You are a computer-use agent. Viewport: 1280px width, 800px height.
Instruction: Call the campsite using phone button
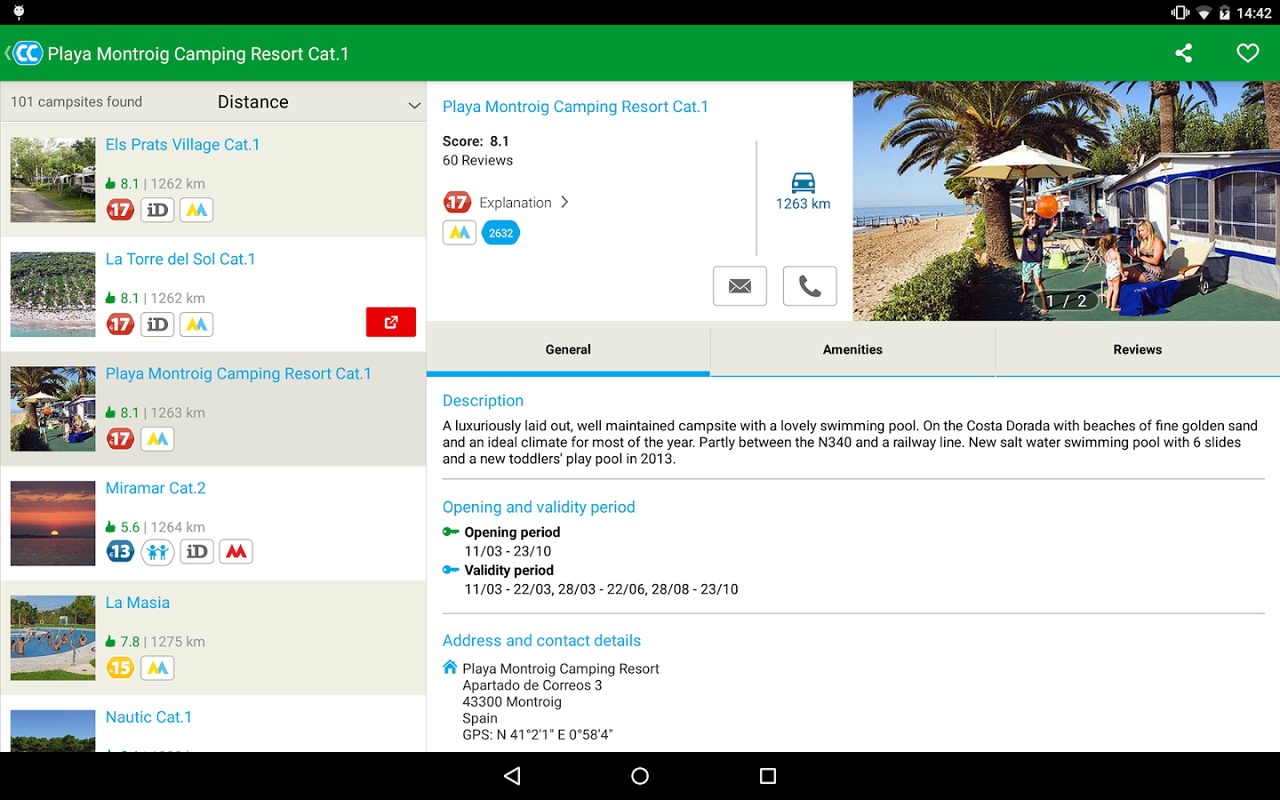pyautogui.click(x=810, y=286)
